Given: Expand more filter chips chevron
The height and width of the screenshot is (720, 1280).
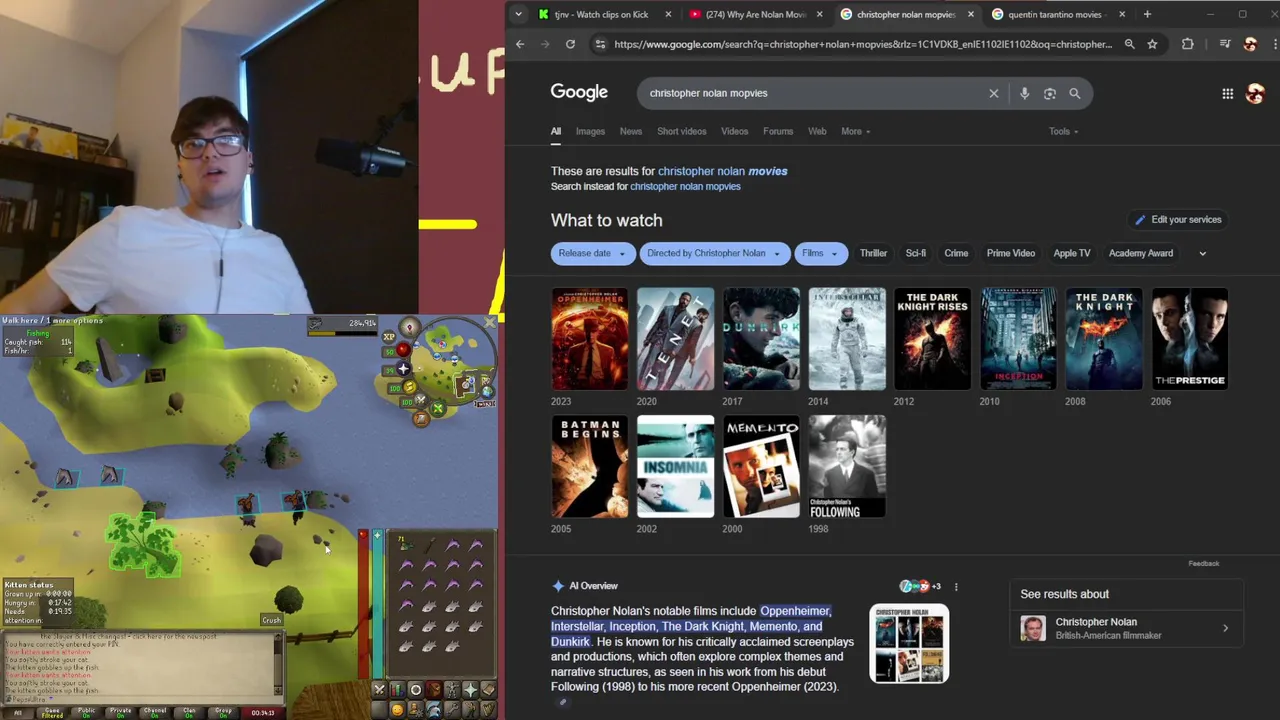Looking at the screenshot, I should (x=1202, y=253).
